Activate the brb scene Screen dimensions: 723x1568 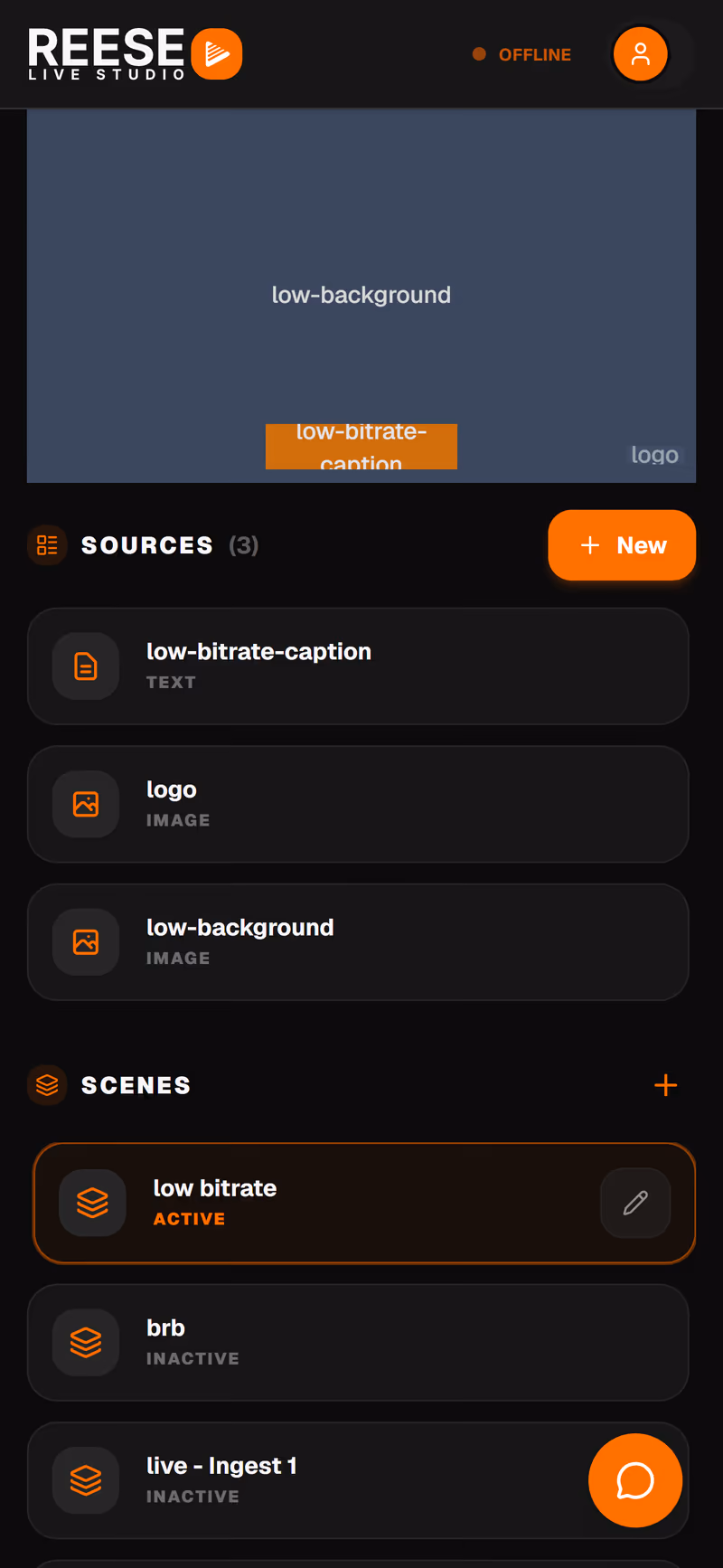(358, 1343)
